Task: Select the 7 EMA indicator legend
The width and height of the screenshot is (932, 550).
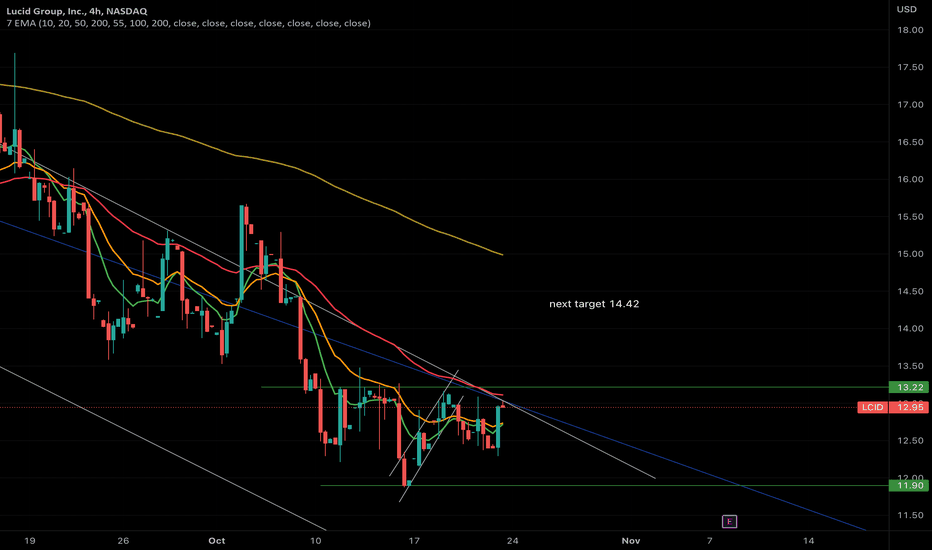Action: [188, 23]
